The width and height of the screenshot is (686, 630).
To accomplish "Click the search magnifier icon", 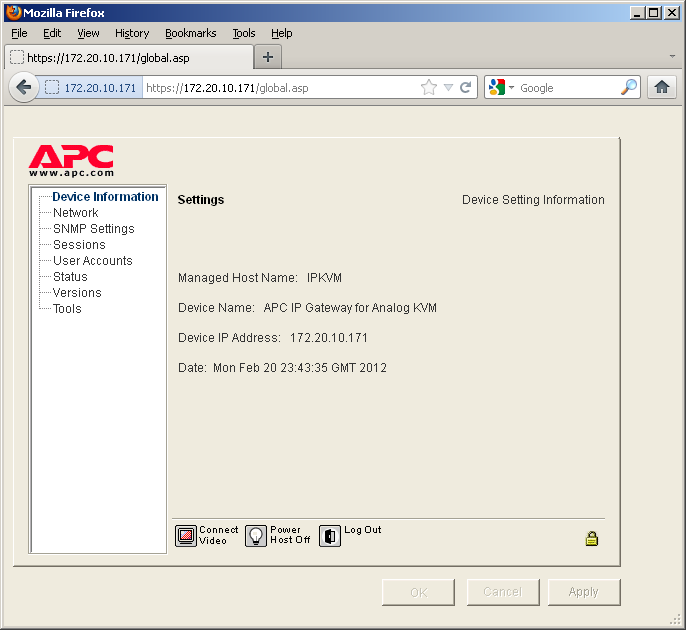I will 628,88.
